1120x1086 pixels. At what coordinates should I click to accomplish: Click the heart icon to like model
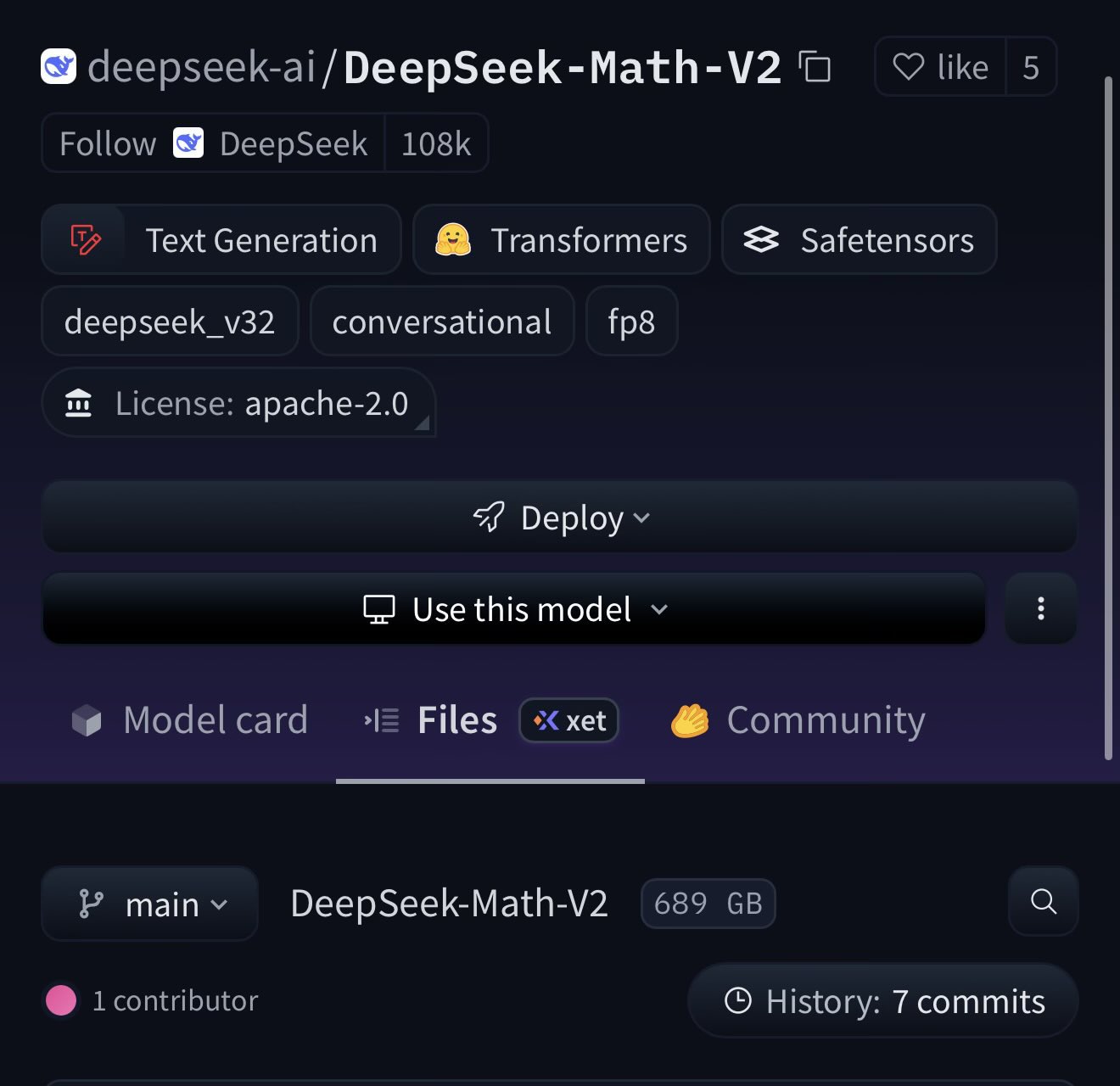click(x=910, y=67)
